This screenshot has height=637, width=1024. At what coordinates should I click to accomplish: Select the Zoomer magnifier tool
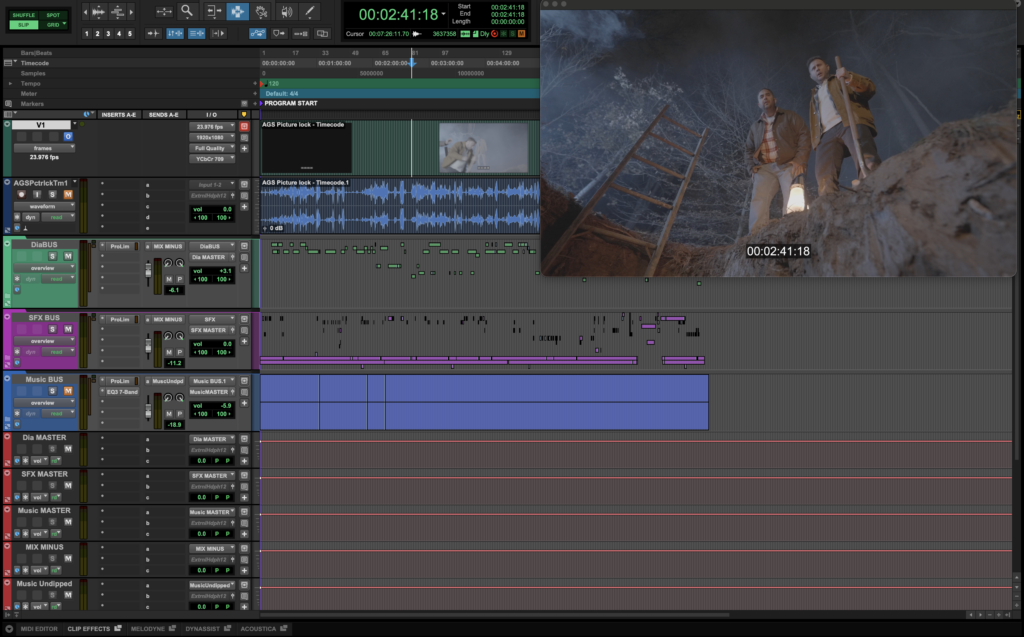click(187, 12)
